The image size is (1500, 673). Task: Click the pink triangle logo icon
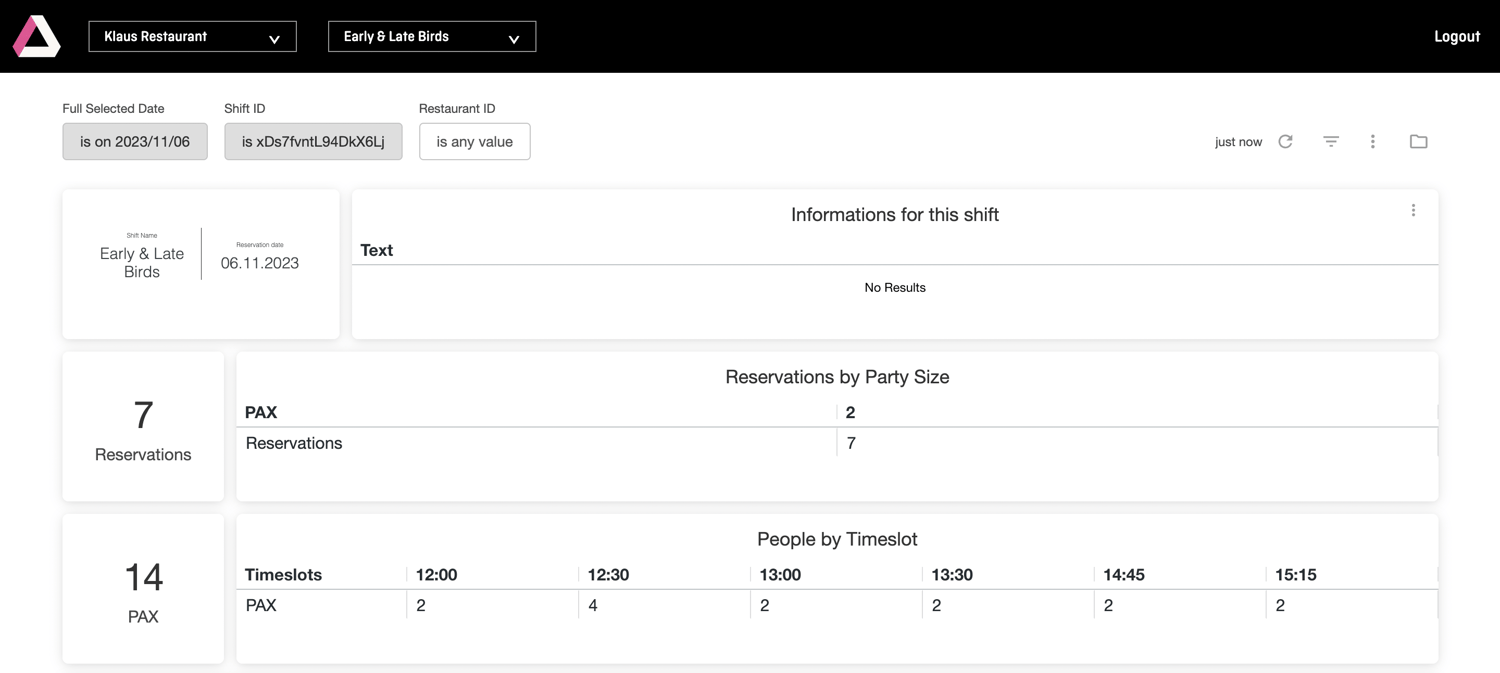click(x=37, y=37)
